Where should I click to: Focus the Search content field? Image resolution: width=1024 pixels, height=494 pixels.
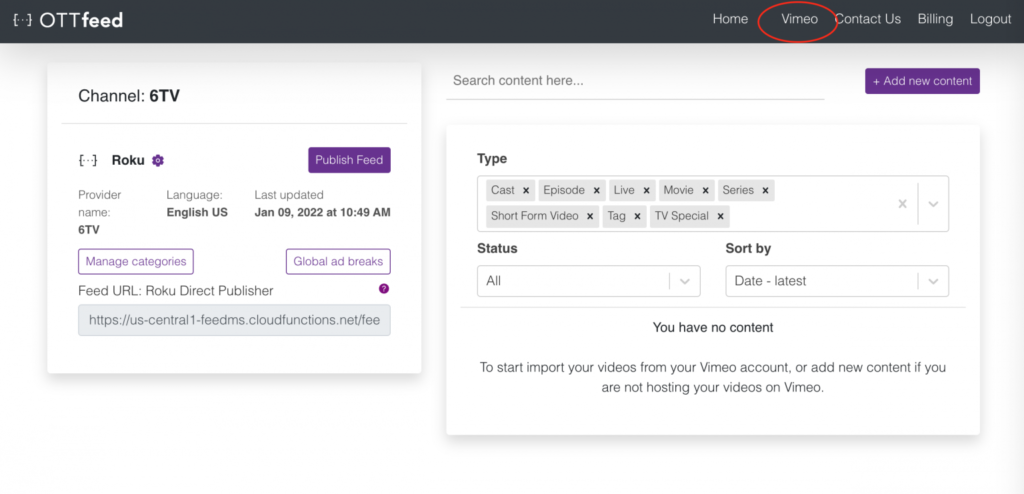click(x=635, y=80)
